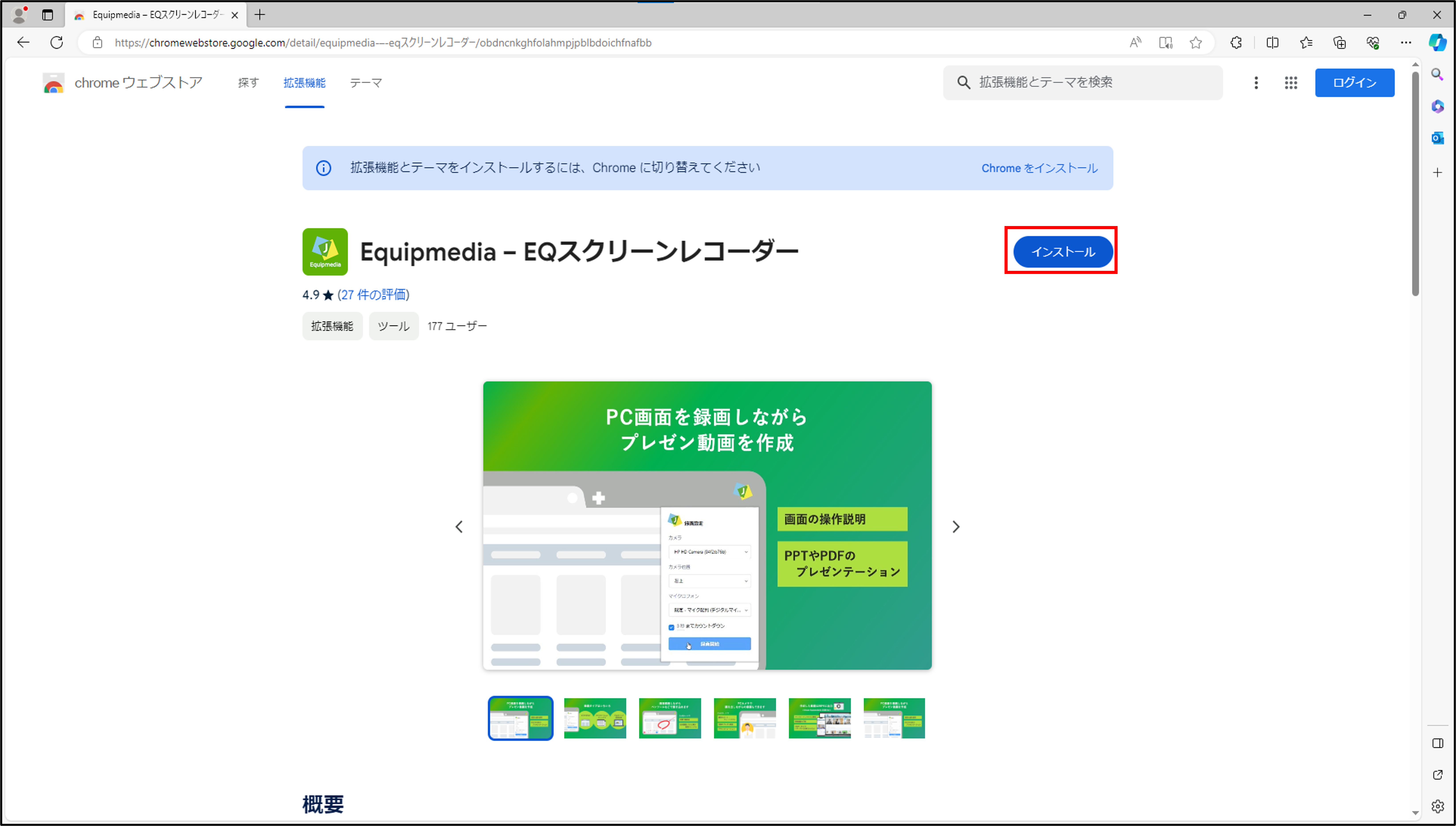Screen dimensions: 1456x826
Task: Reload the page with refresh icon
Action: click(x=57, y=43)
